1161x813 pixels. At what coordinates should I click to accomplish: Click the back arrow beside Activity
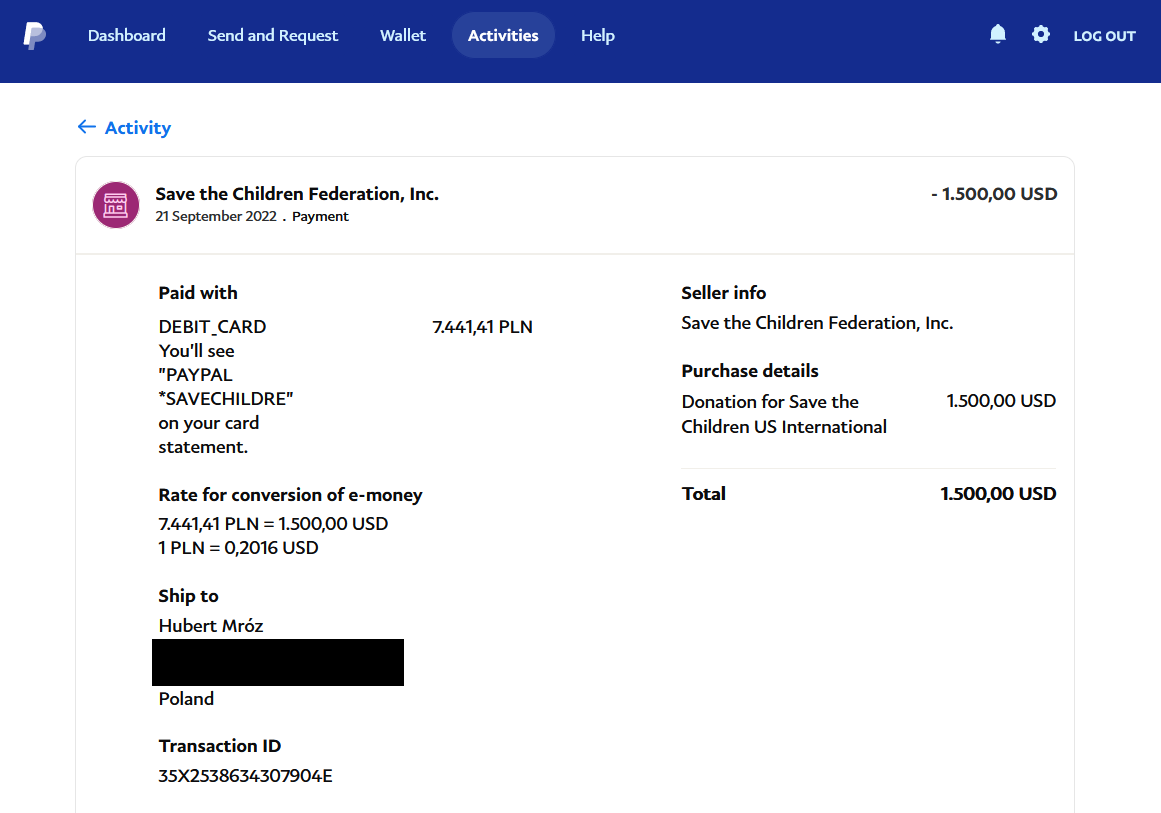[x=87, y=127]
